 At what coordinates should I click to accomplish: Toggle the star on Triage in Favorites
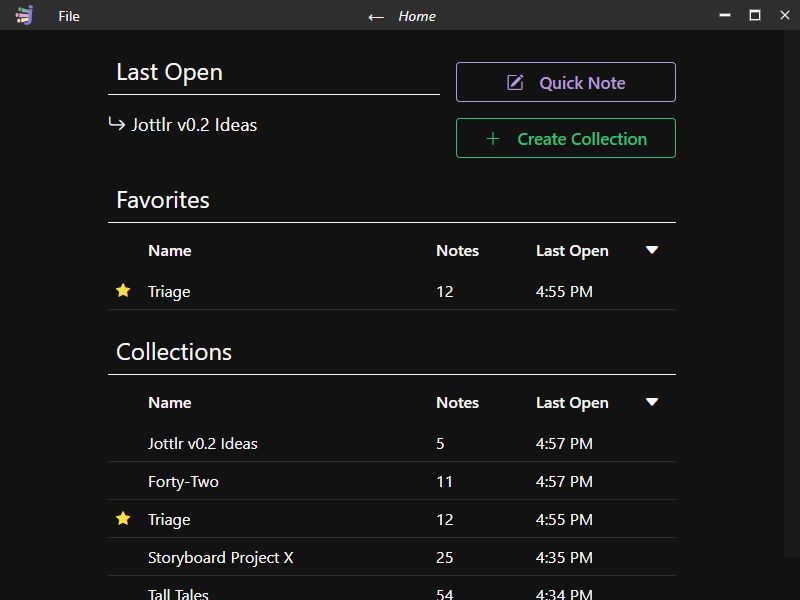(x=122, y=290)
